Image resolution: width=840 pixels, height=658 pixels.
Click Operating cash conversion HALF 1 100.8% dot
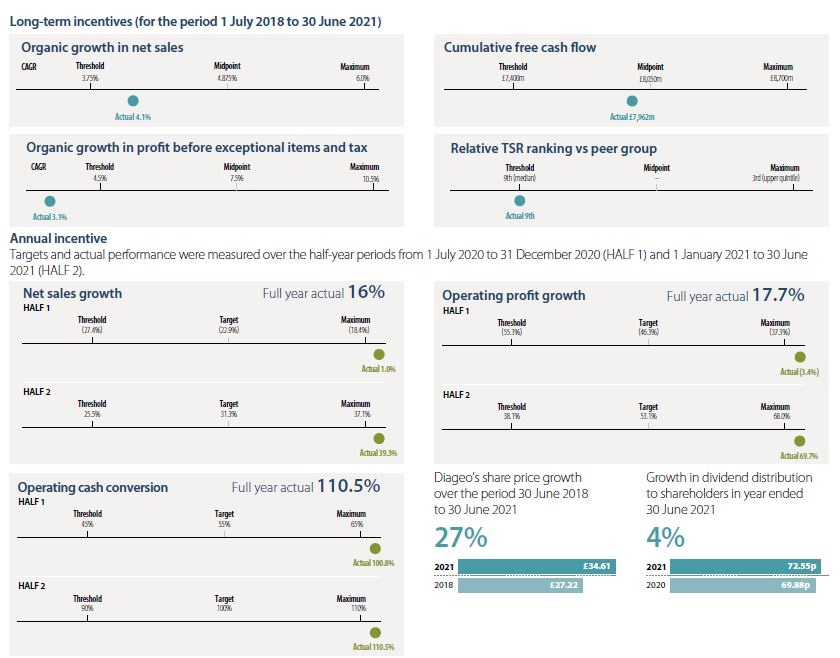[375, 548]
